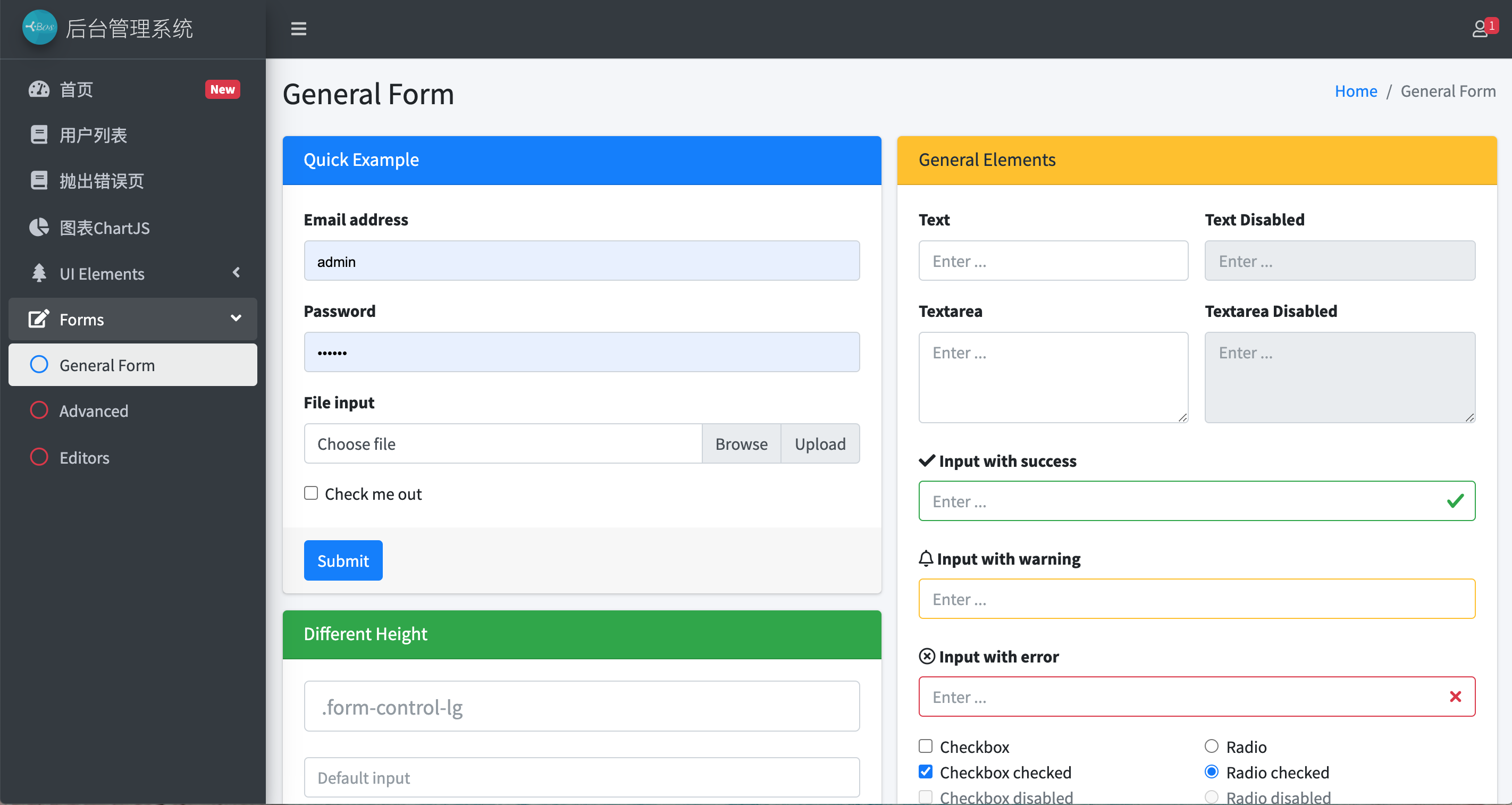
Task: Click the yellow General Elements card header
Action: [1197, 160]
